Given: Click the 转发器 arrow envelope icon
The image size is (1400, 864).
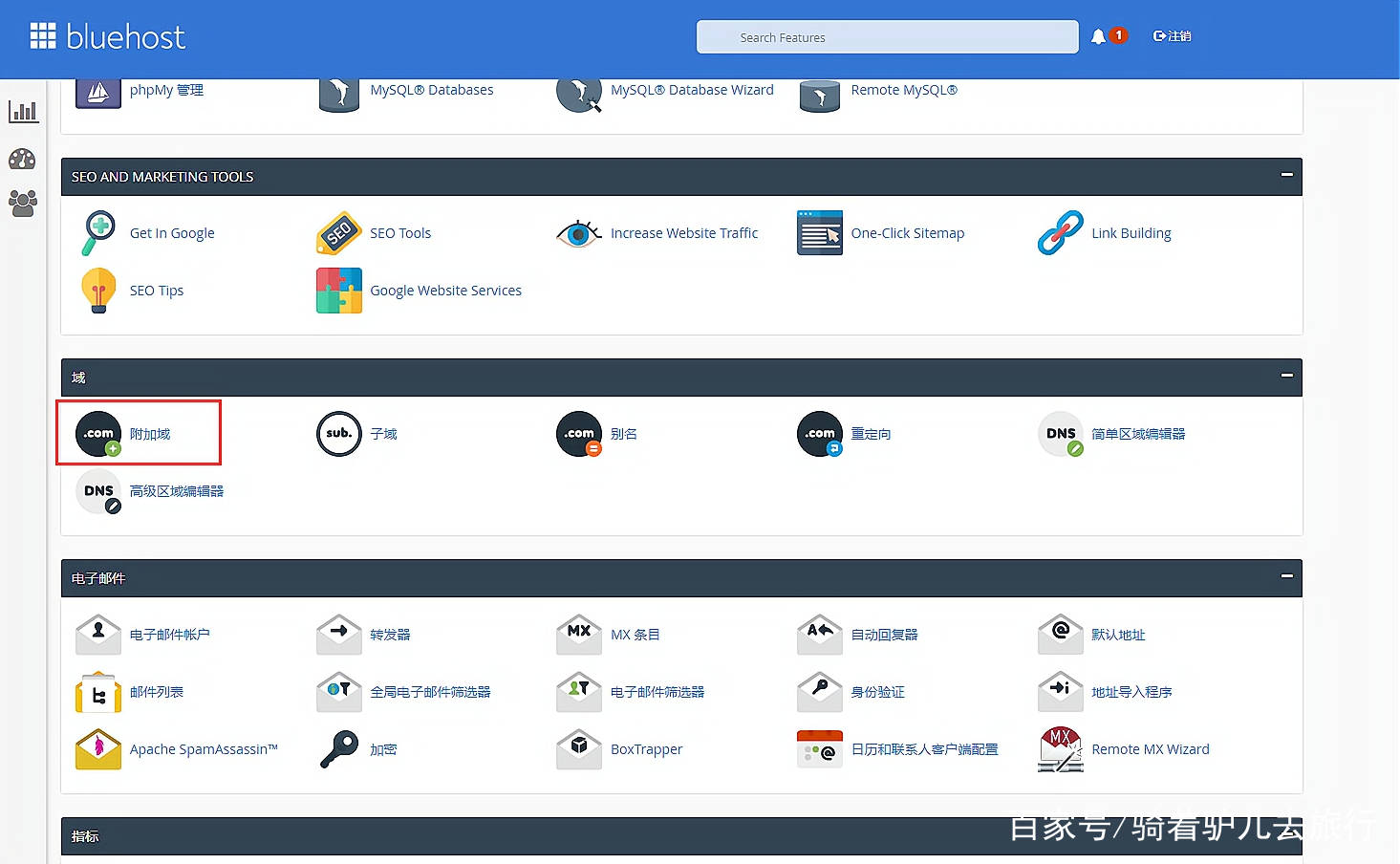Looking at the screenshot, I should [x=339, y=635].
